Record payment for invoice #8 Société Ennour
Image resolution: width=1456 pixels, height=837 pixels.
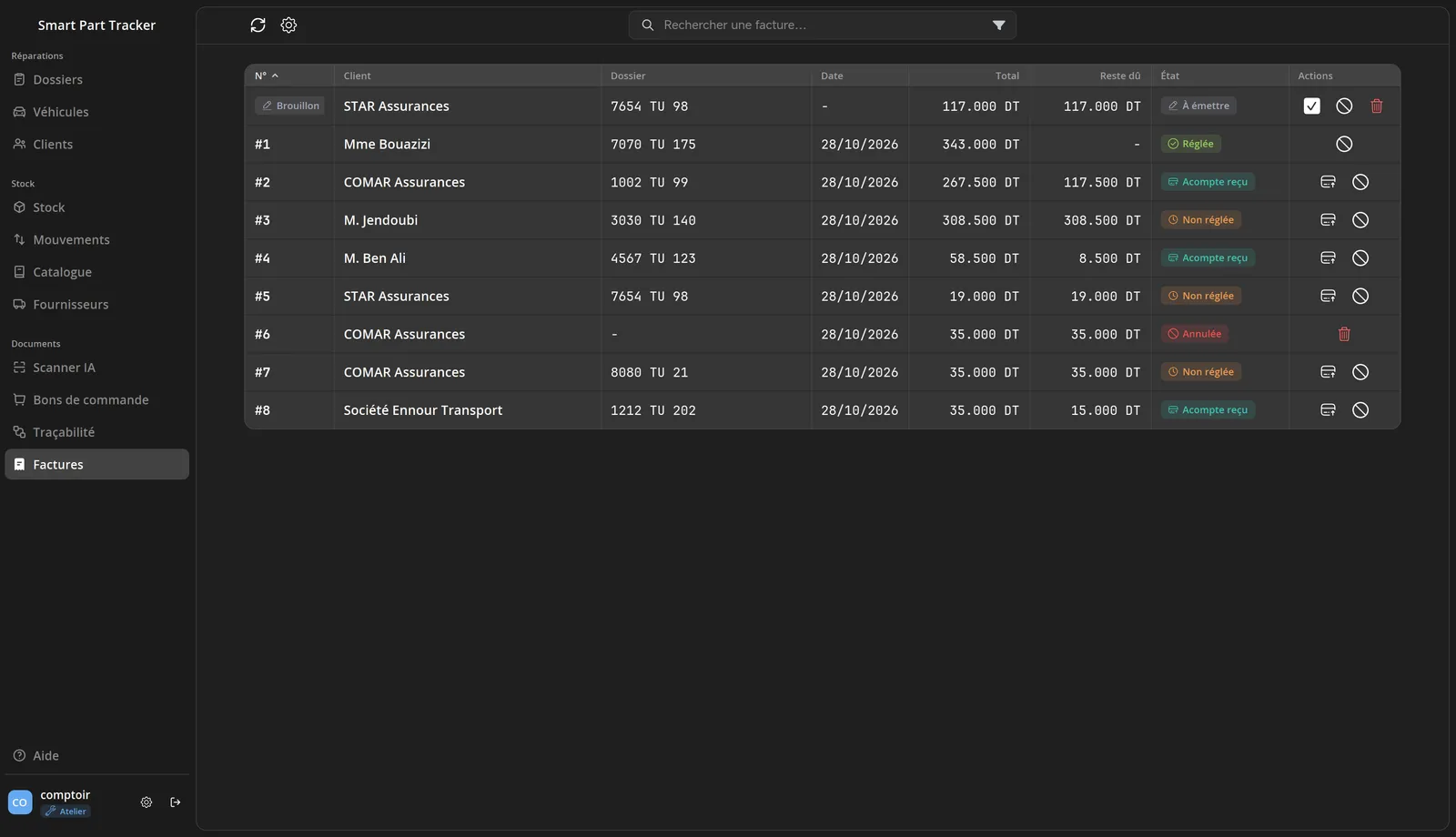click(1328, 410)
